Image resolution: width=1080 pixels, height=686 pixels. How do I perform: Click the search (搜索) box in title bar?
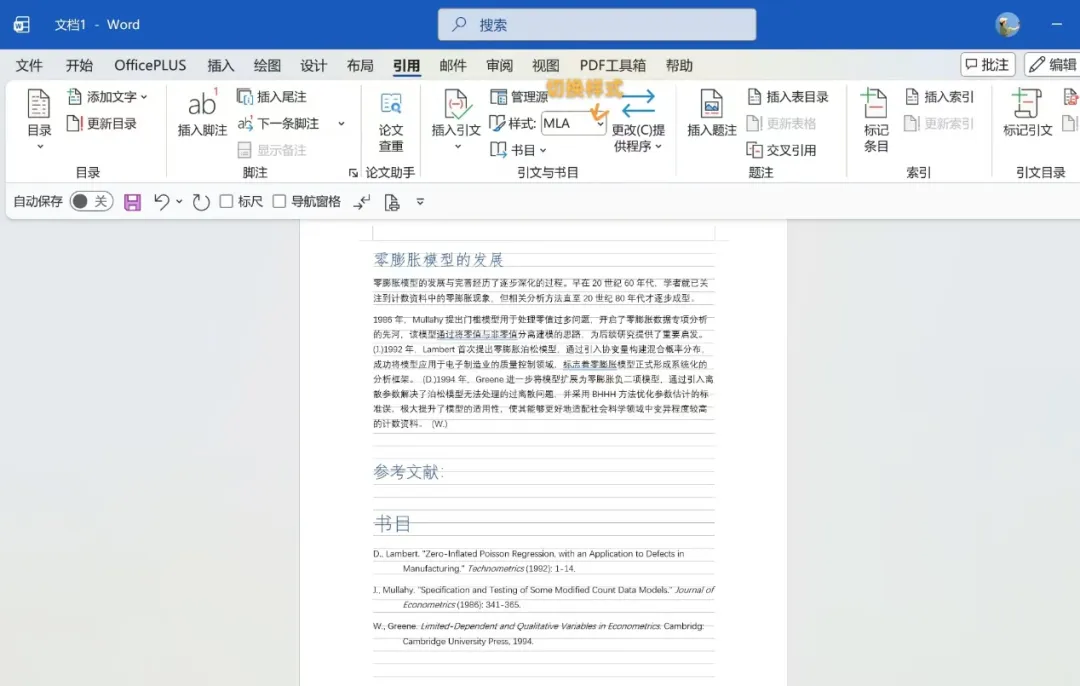pyautogui.click(x=596, y=25)
